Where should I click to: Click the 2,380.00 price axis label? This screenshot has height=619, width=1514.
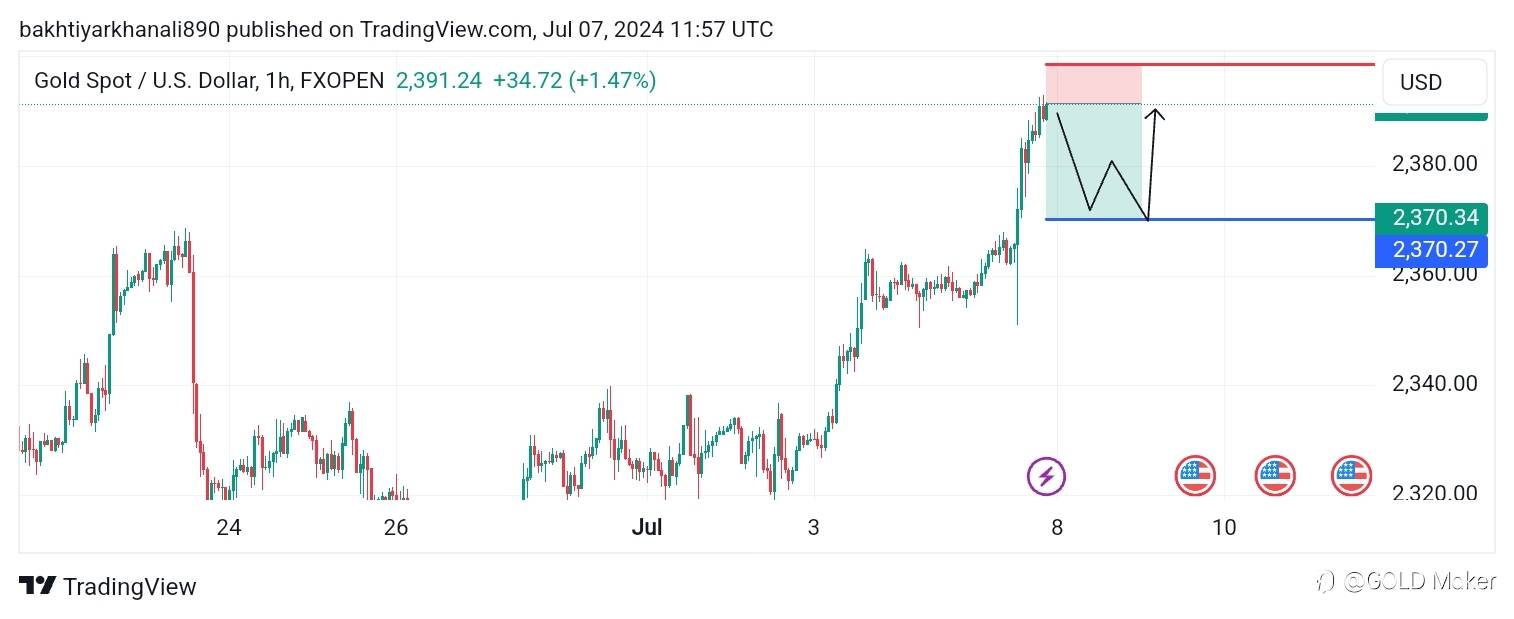pos(1434,163)
